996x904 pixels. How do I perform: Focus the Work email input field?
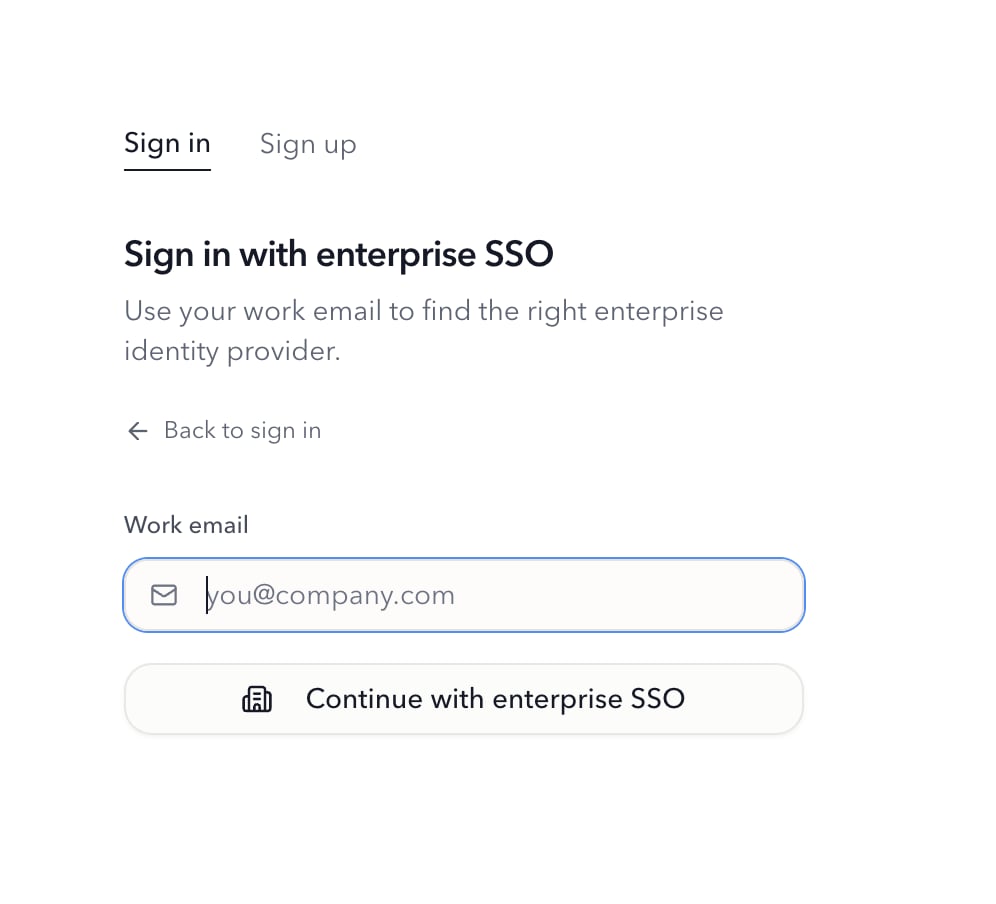pos(464,595)
